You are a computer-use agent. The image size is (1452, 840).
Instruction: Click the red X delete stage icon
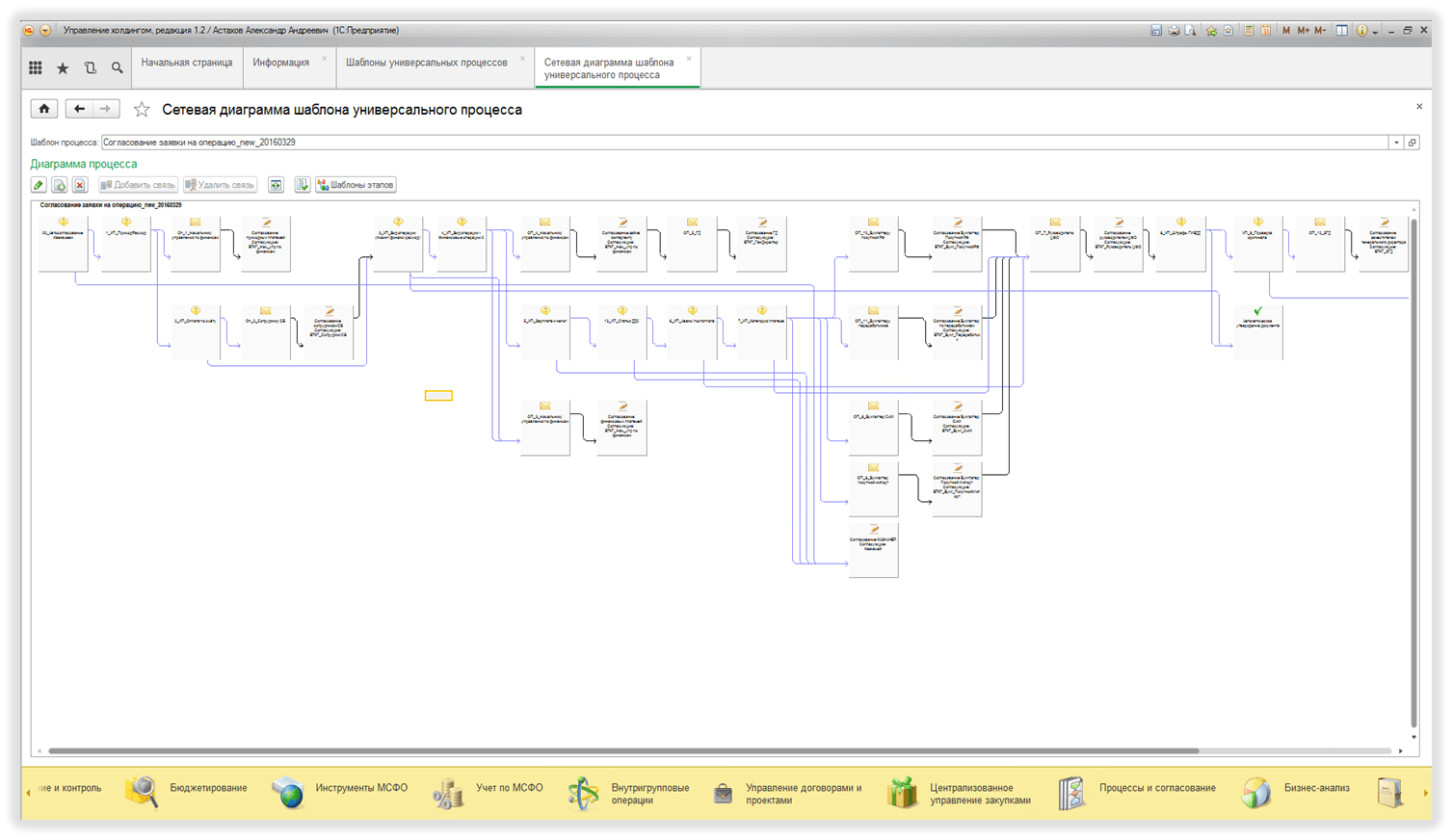pyautogui.click(x=80, y=185)
